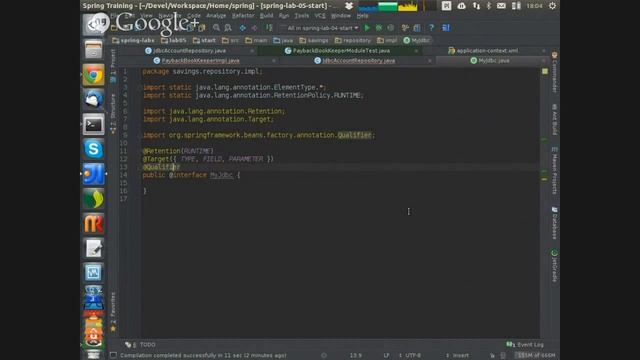Click the rightmost blue toolbar icon
This screenshot has height=360, width=640.
[x=446, y=28]
